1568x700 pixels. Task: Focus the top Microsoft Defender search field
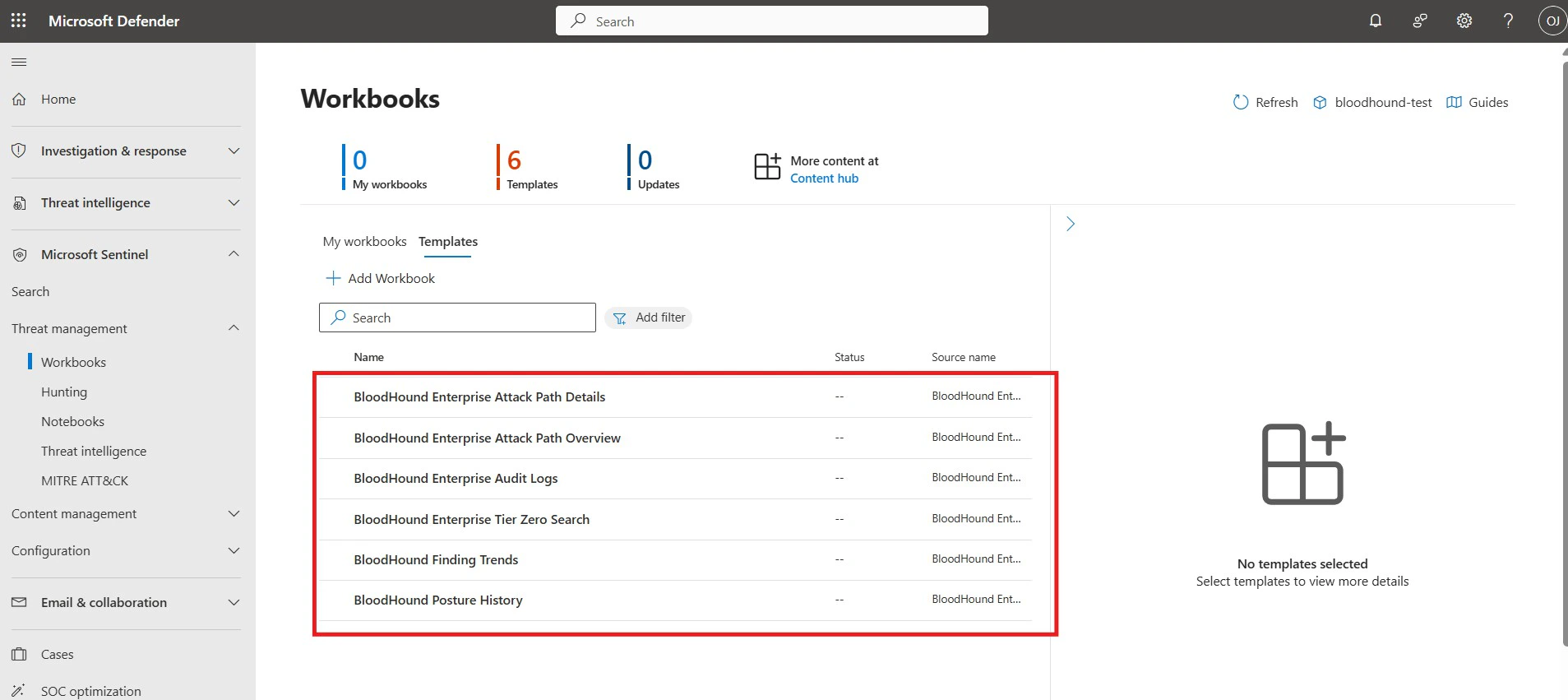point(771,21)
